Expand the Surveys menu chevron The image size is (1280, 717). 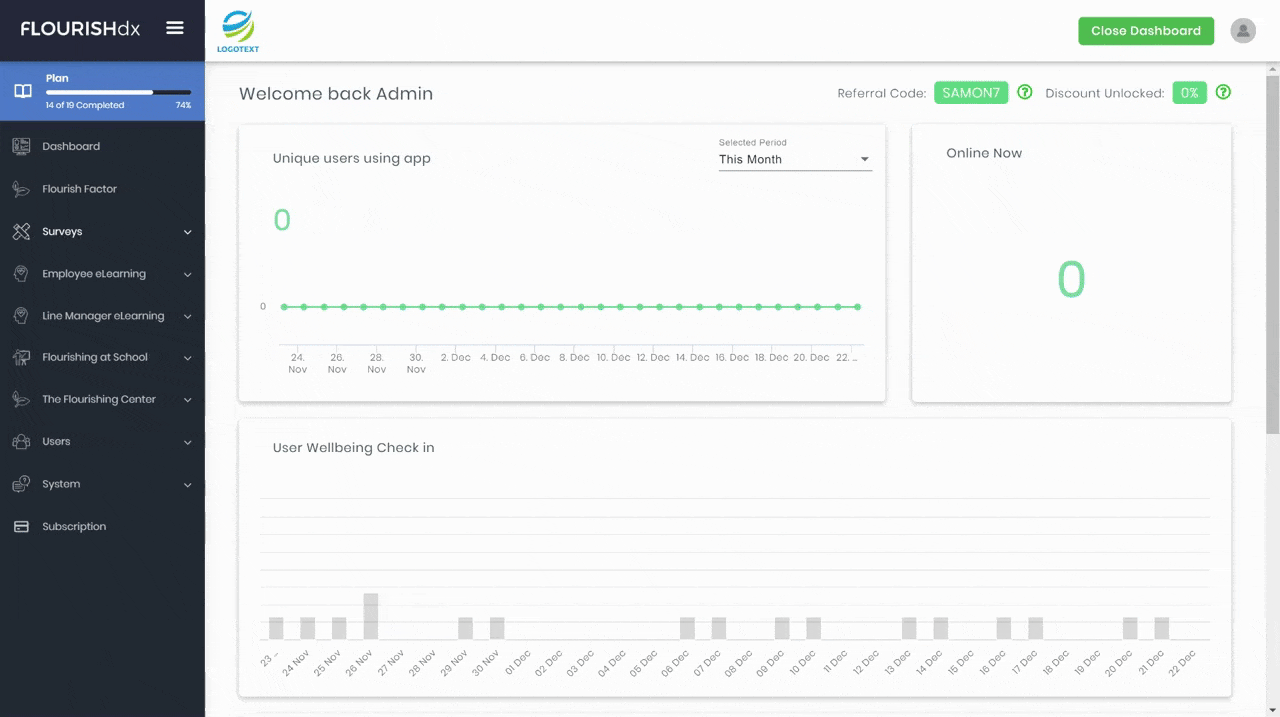187,232
